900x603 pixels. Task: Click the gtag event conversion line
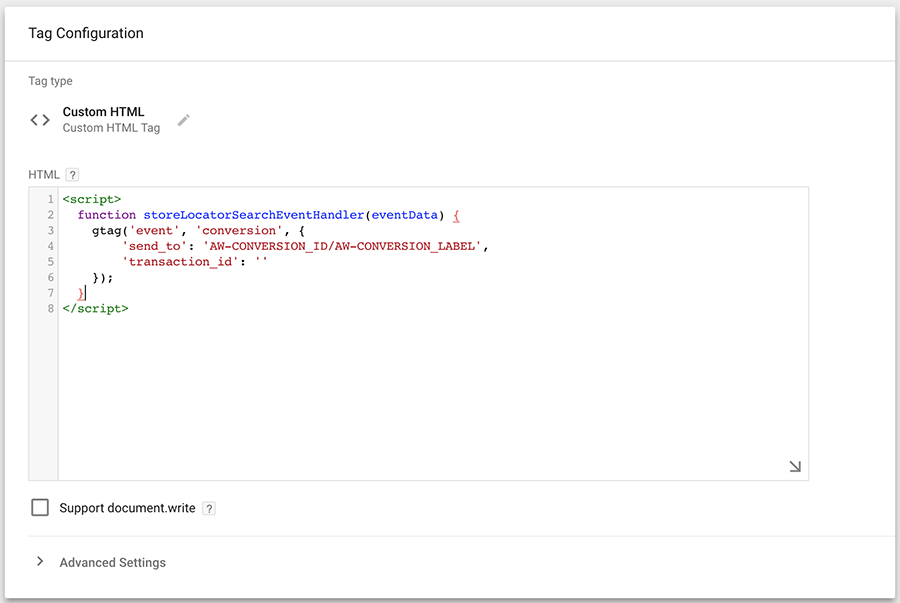point(198,231)
